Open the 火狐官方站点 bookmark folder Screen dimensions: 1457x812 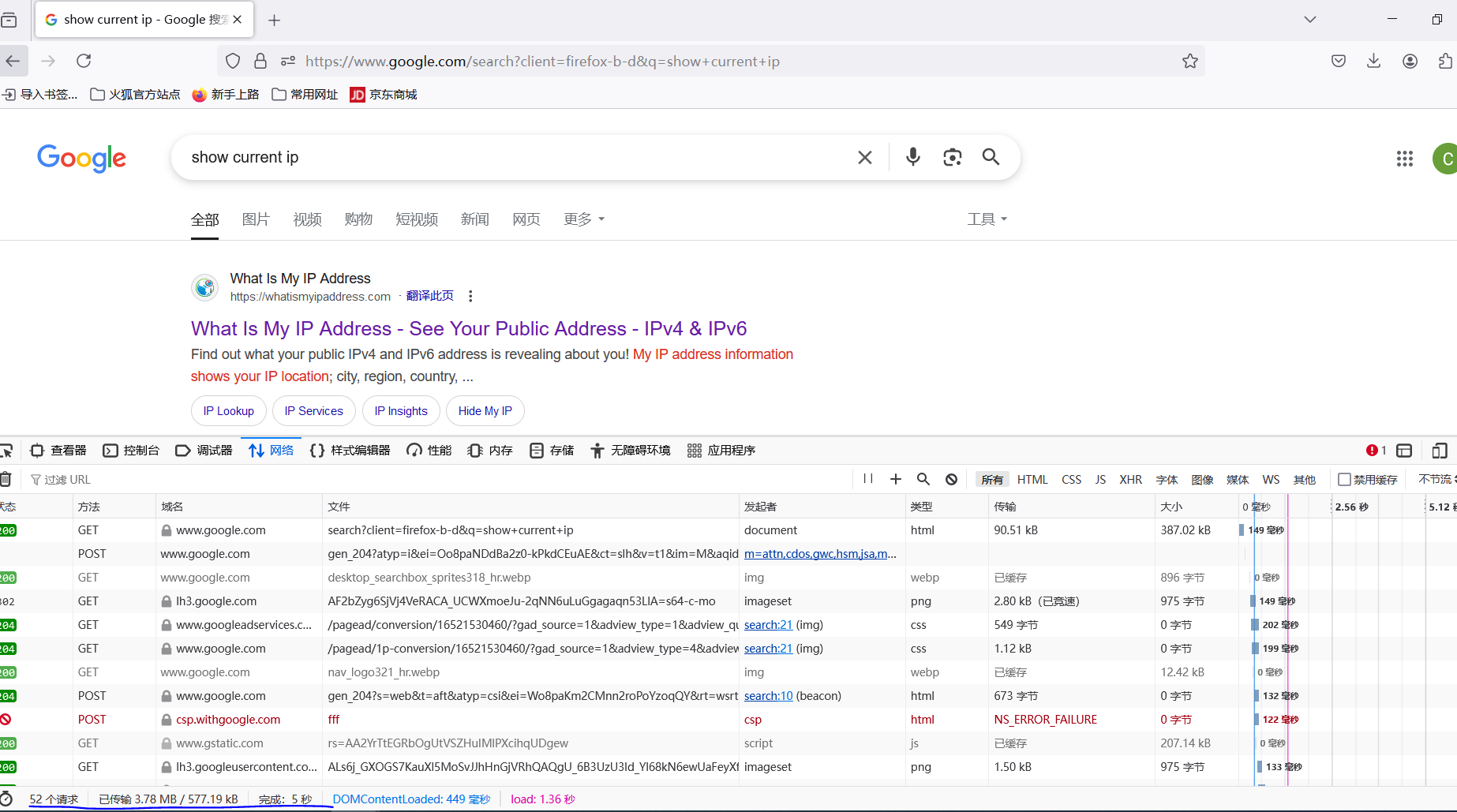click(135, 95)
